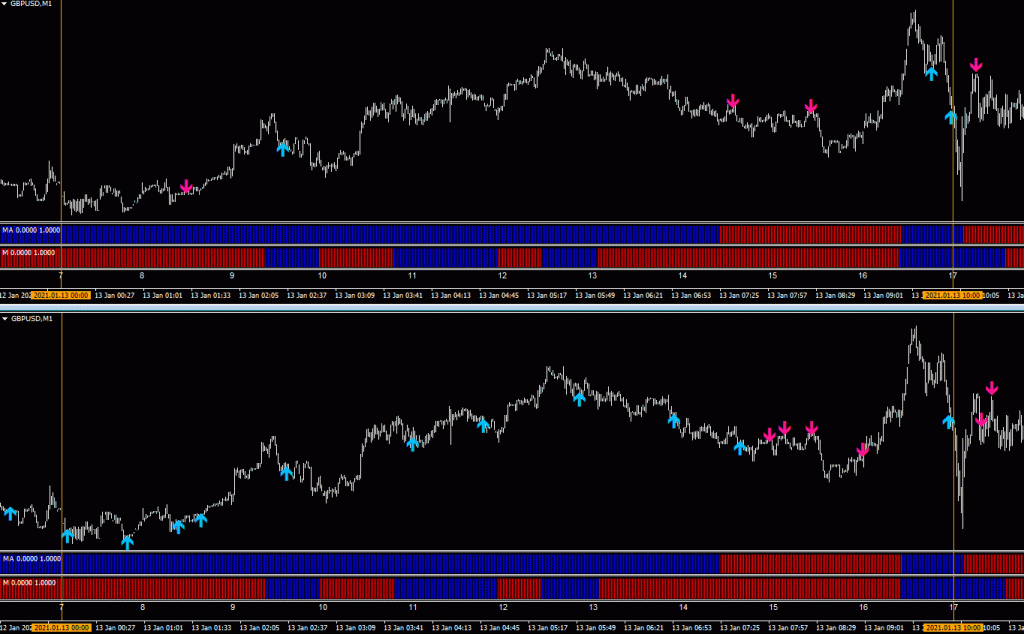Click lower chart session number 15

tap(773, 607)
